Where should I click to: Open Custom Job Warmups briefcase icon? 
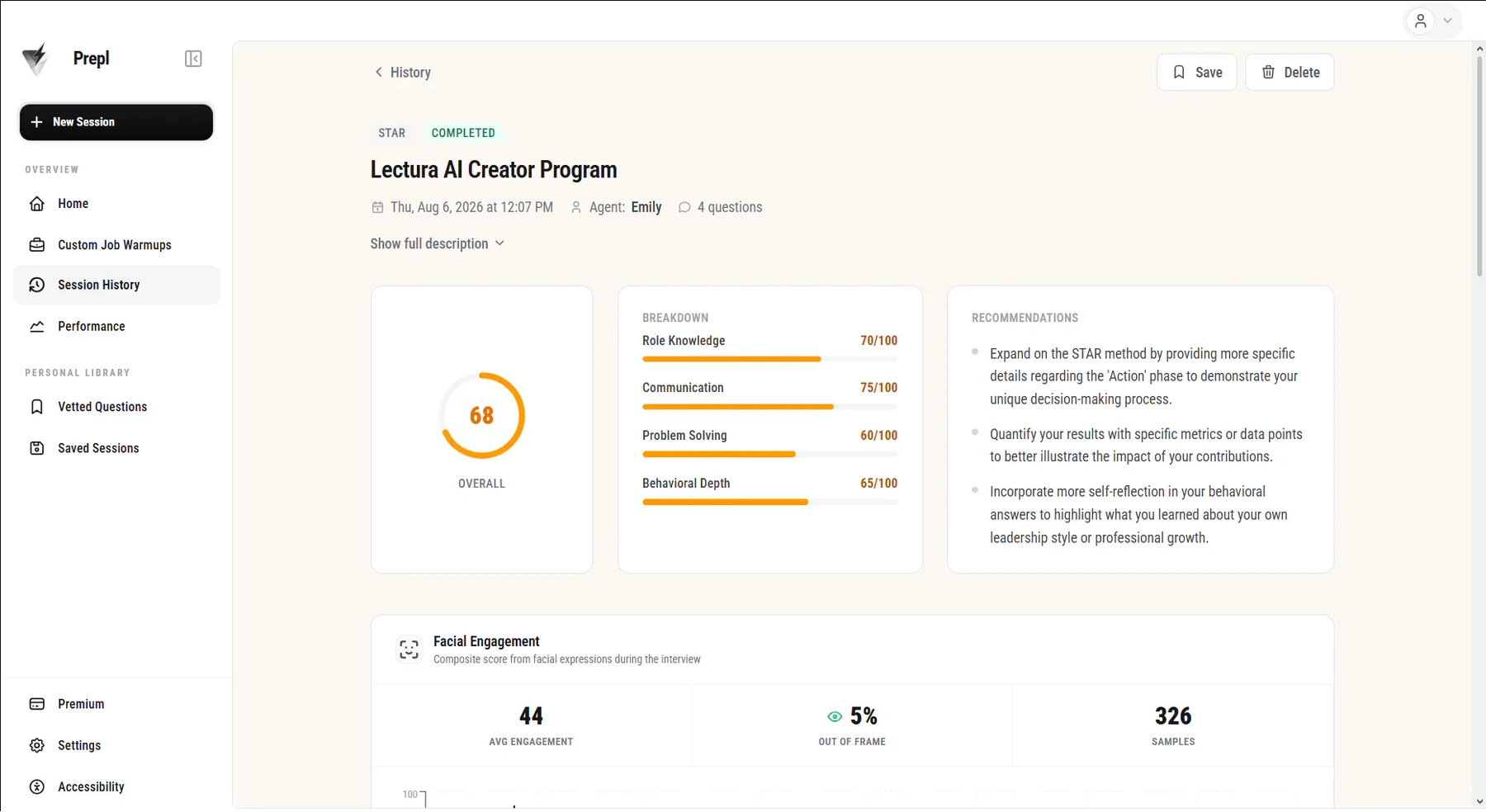tap(37, 245)
